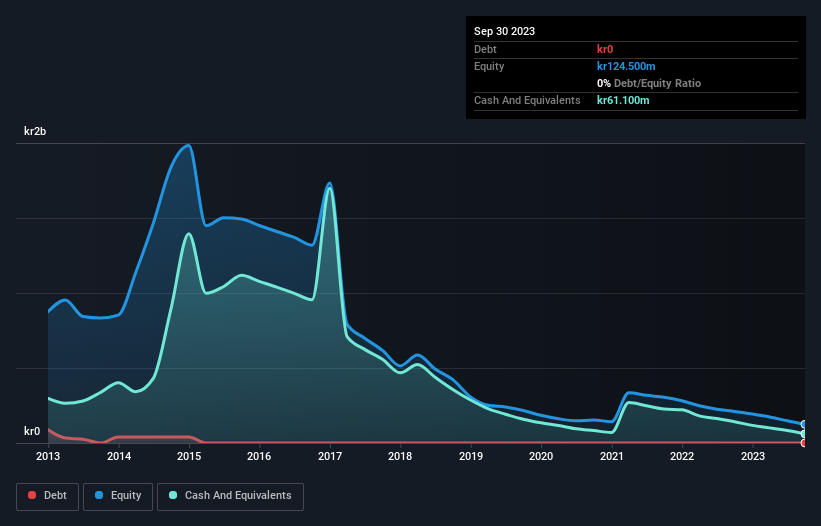The width and height of the screenshot is (821, 526).
Task: Click the red Debt endpoint marker
Action: tap(804, 443)
